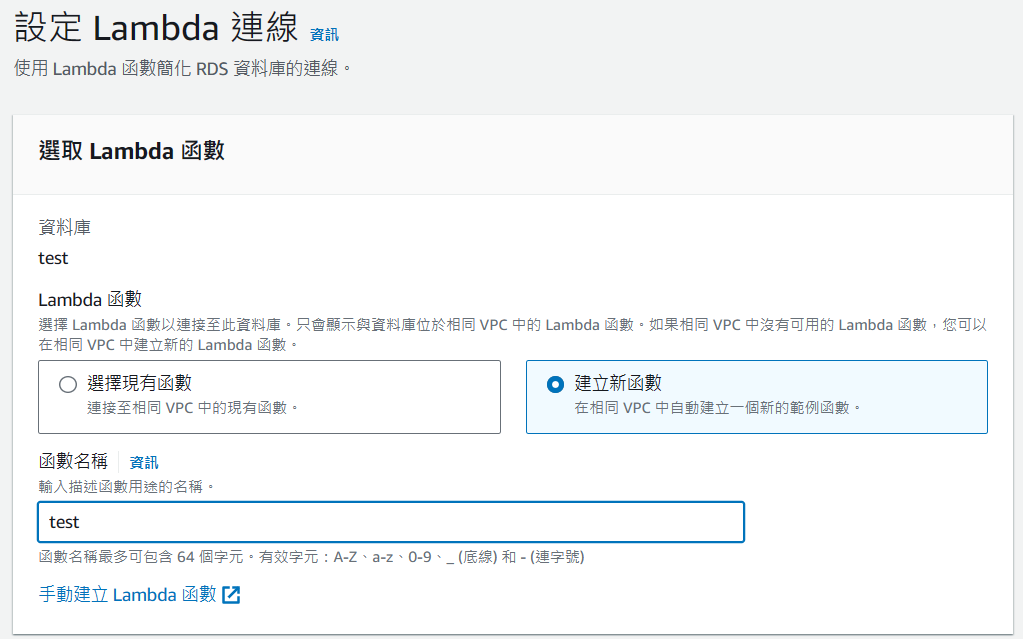Image resolution: width=1023 pixels, height=639 pixels.
Task: Click the 函數名稱最多可包含 64 個字元 hint text
Action: [311, 557]
